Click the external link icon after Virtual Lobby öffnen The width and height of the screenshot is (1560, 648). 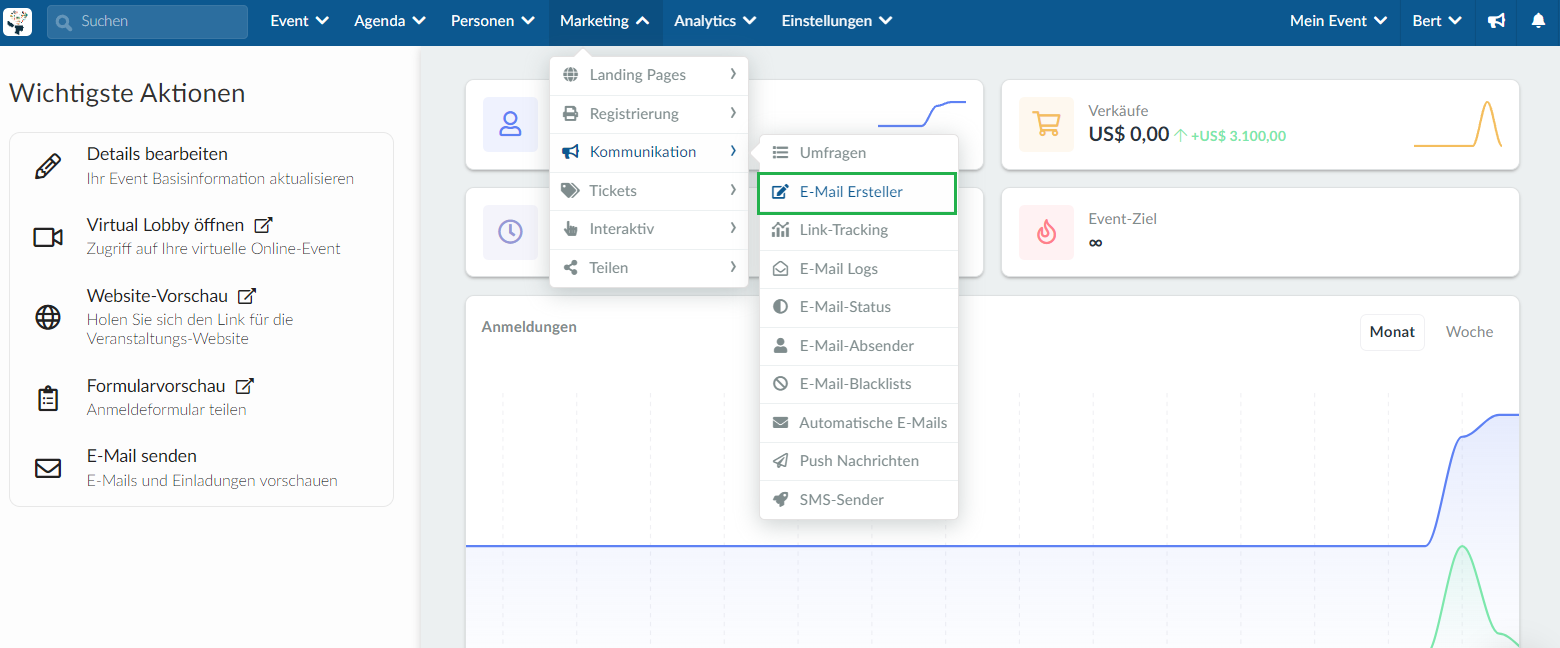(x=263, y=225)
